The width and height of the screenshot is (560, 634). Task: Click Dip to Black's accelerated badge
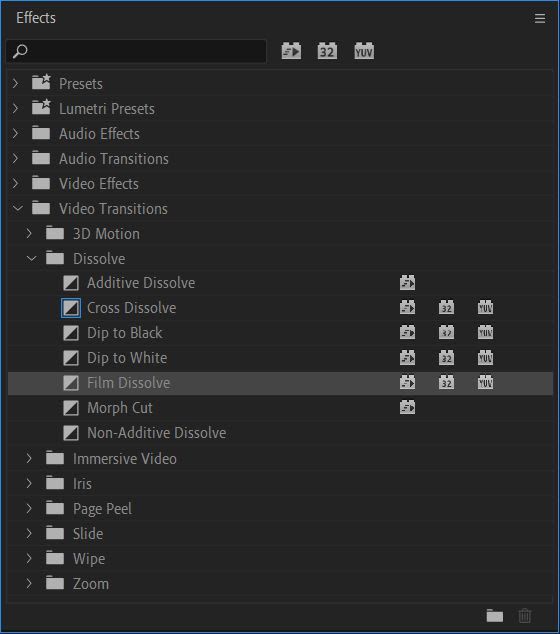coord(407,333)
